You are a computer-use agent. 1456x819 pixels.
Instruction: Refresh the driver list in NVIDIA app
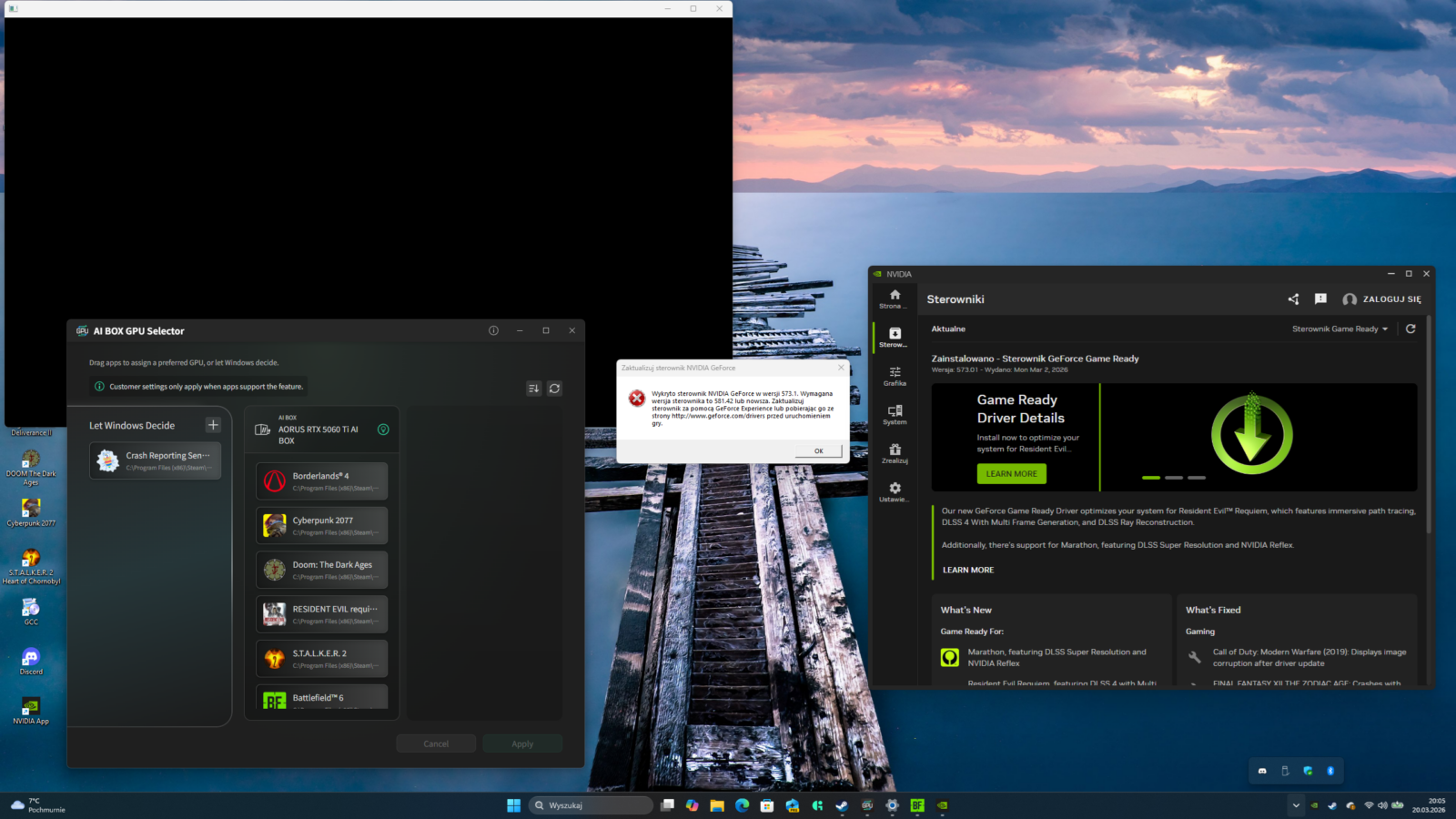pos(1410,329)
